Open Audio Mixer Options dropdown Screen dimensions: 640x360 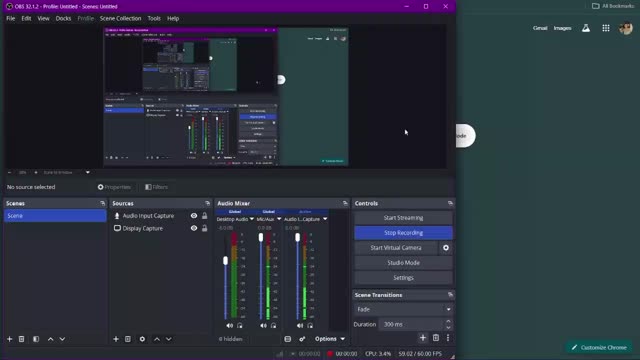(x=330, y=339)
